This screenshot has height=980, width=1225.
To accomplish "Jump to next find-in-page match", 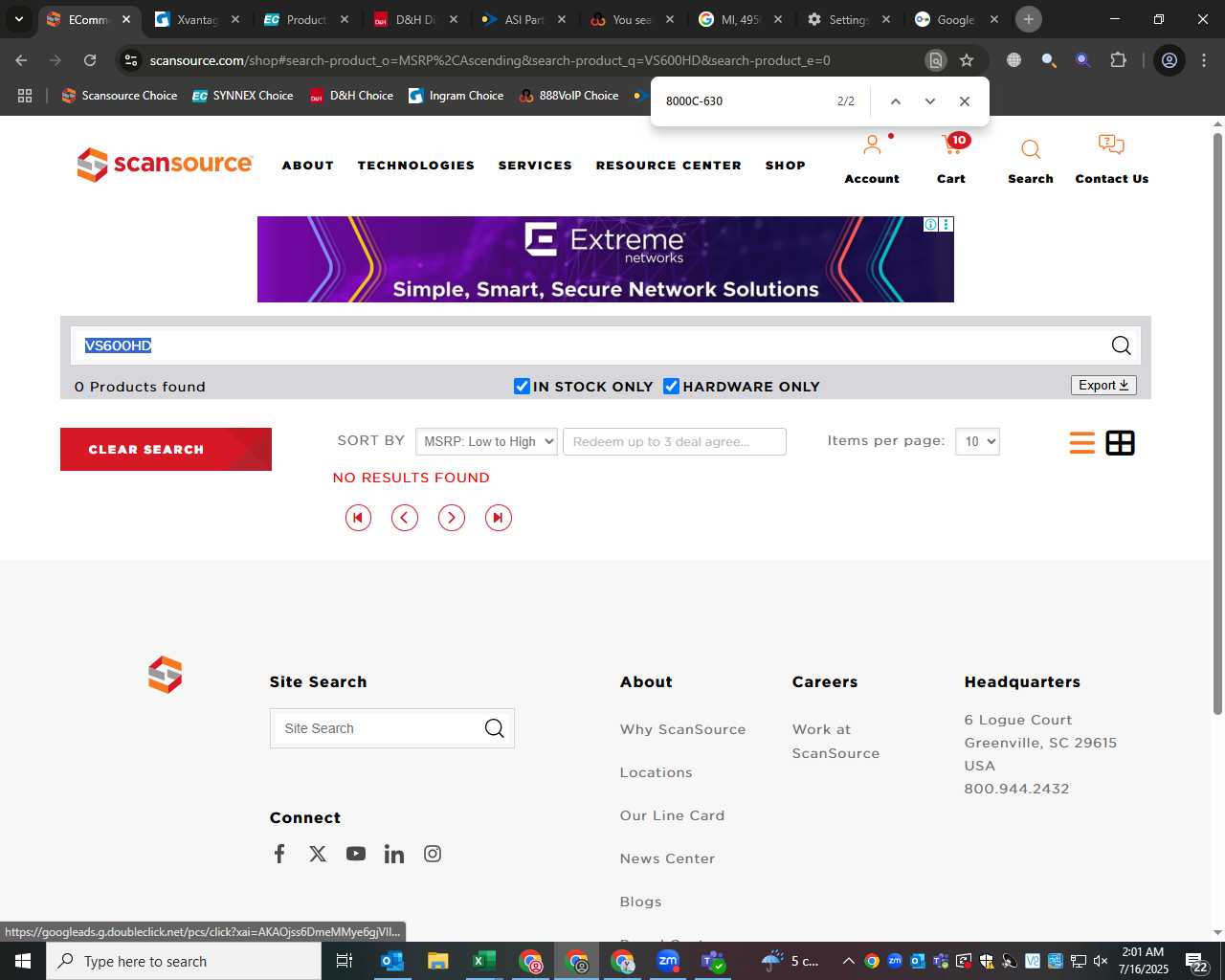I will tap(929, 101).
